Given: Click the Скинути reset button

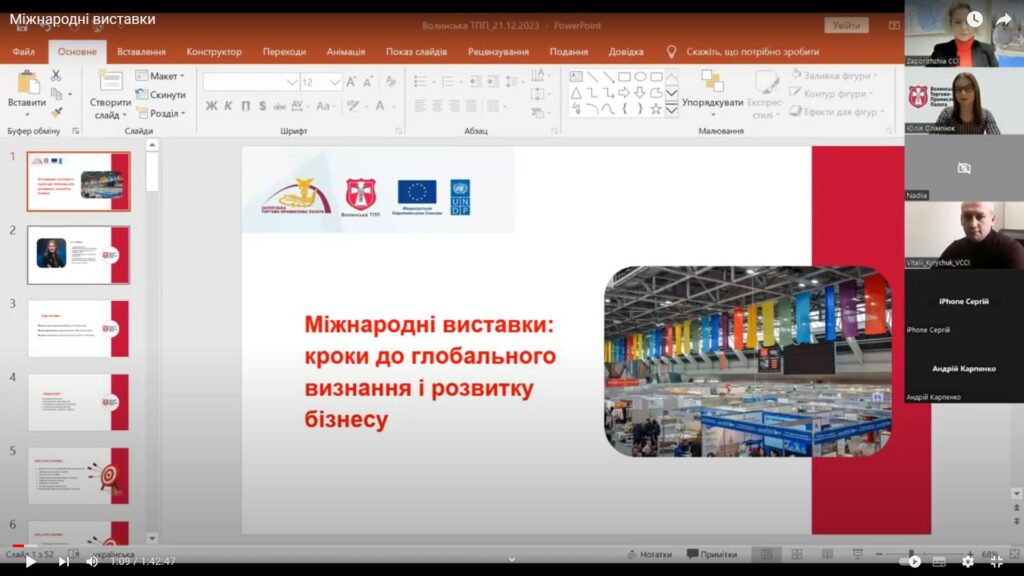Looking at the screenshot, I should (x=161, y=95).
